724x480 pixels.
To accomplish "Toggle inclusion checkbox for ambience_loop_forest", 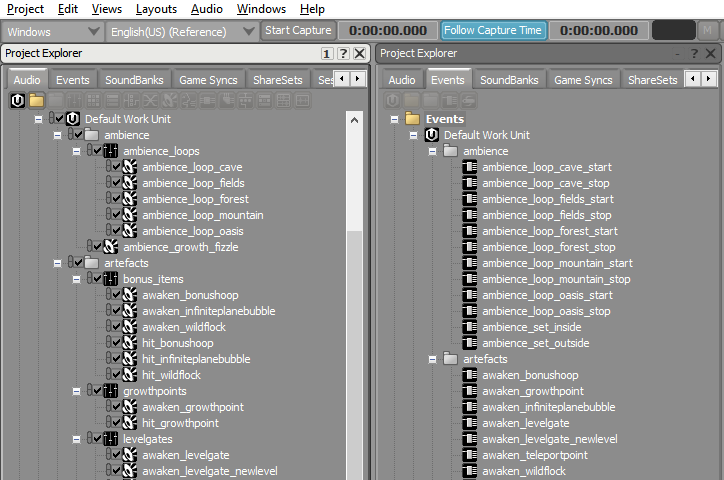I will coord(116,199).
